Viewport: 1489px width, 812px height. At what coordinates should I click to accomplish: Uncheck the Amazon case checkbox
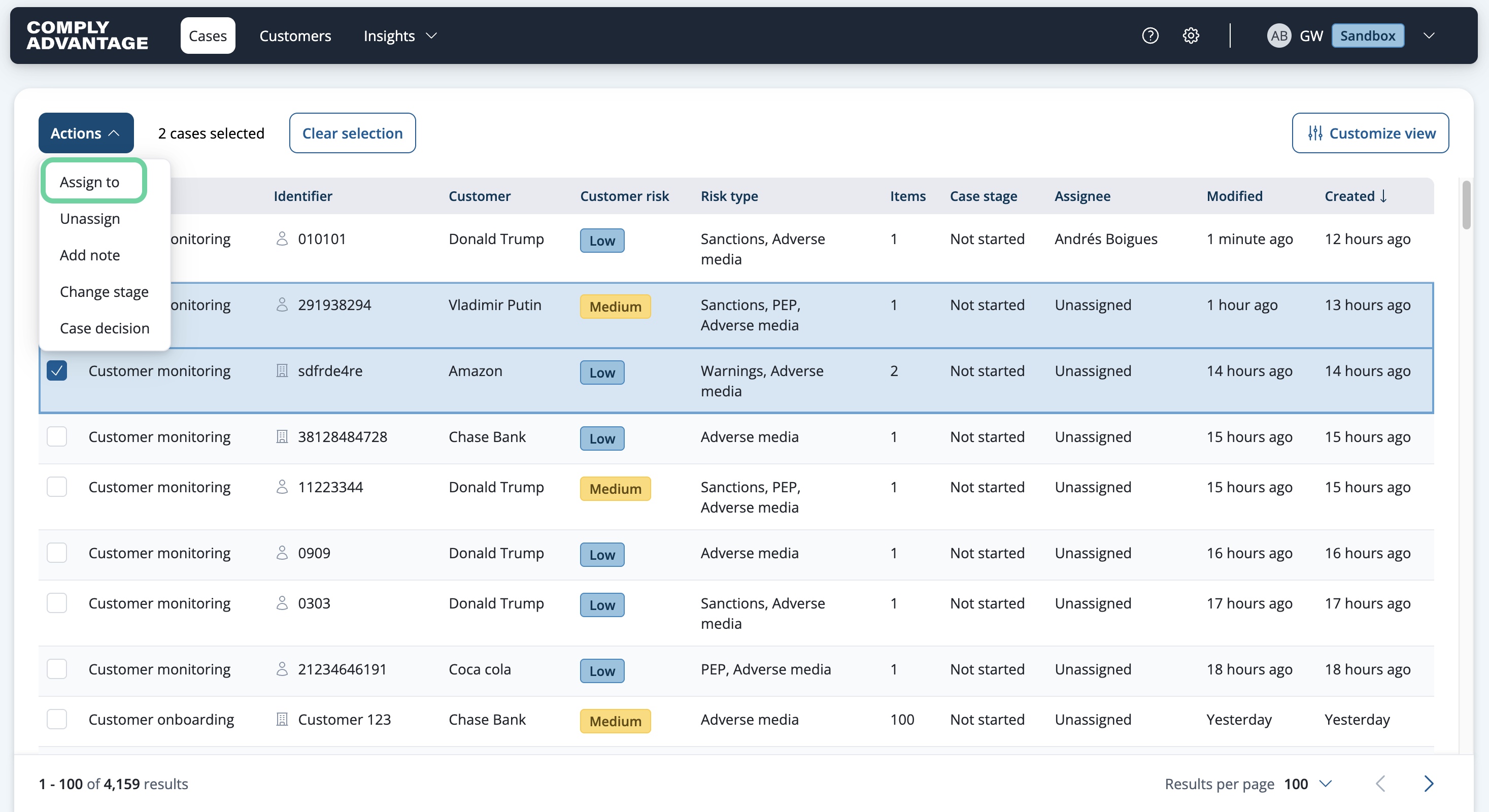[57, 370]
